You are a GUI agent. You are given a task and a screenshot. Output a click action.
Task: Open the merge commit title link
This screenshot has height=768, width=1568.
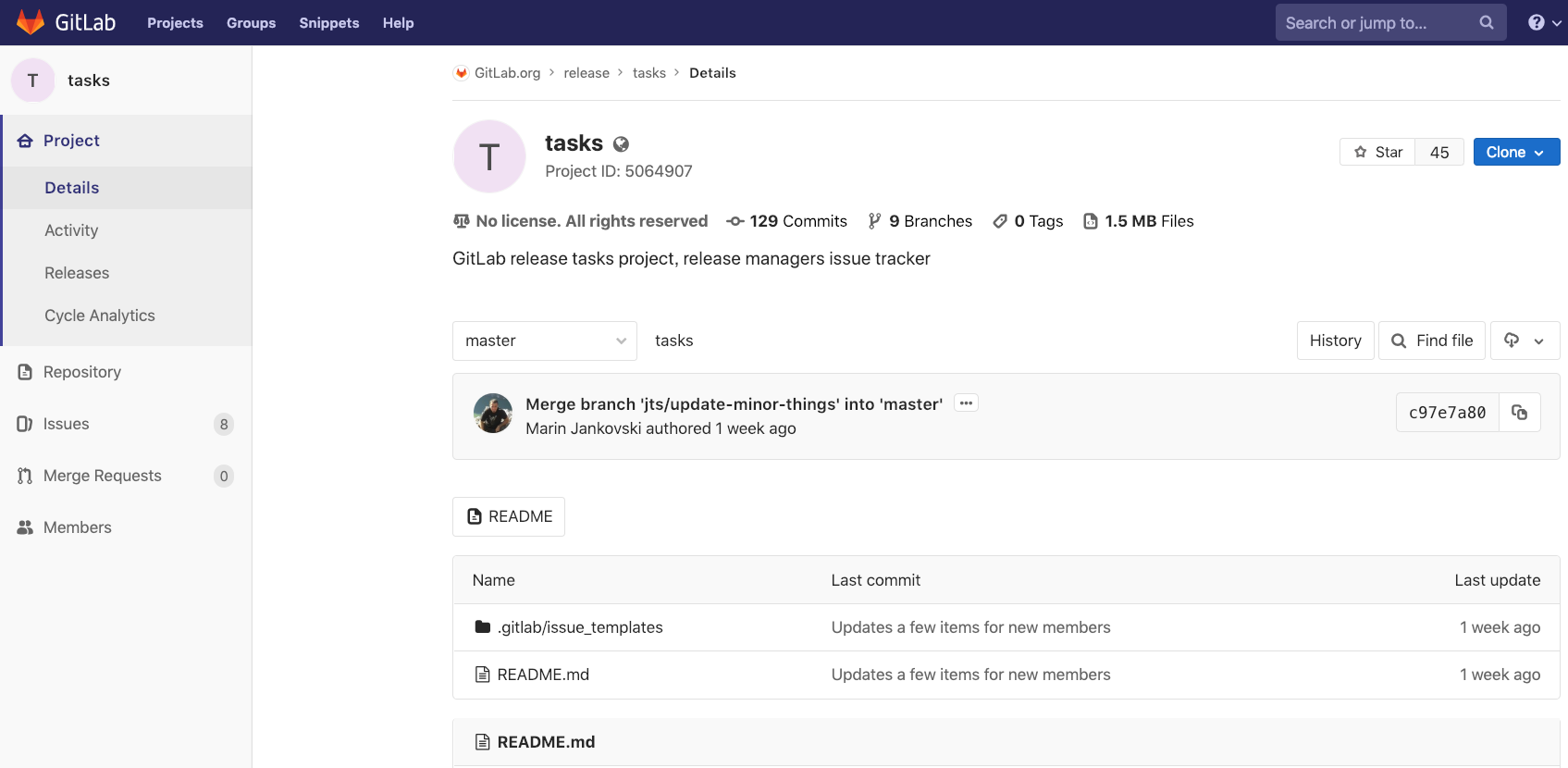[x=734, y=403]
